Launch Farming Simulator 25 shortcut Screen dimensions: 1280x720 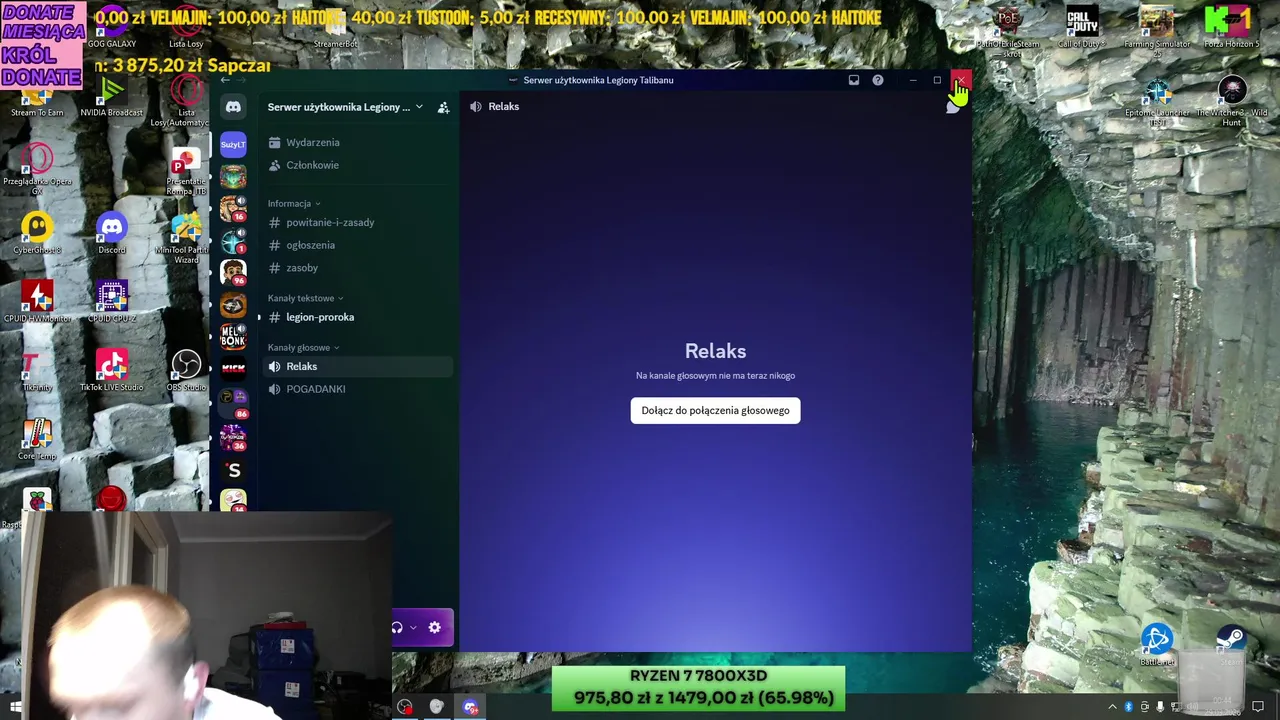[1157, 30]
